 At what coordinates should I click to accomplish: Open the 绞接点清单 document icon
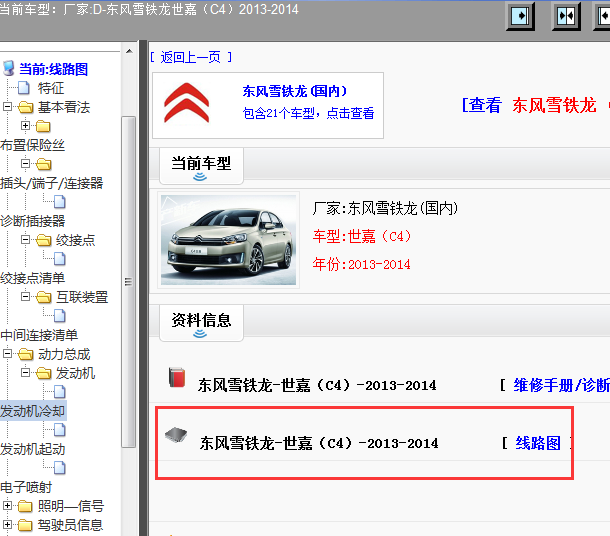point(60,259)
